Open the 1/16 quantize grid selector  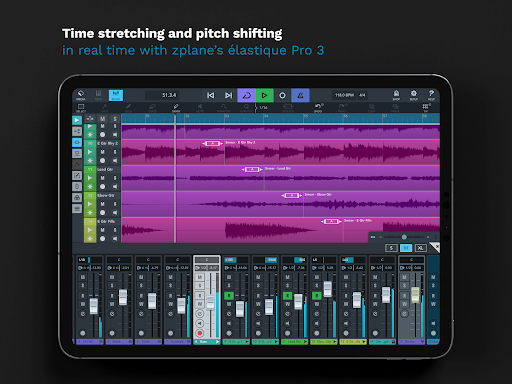(262, 107)
